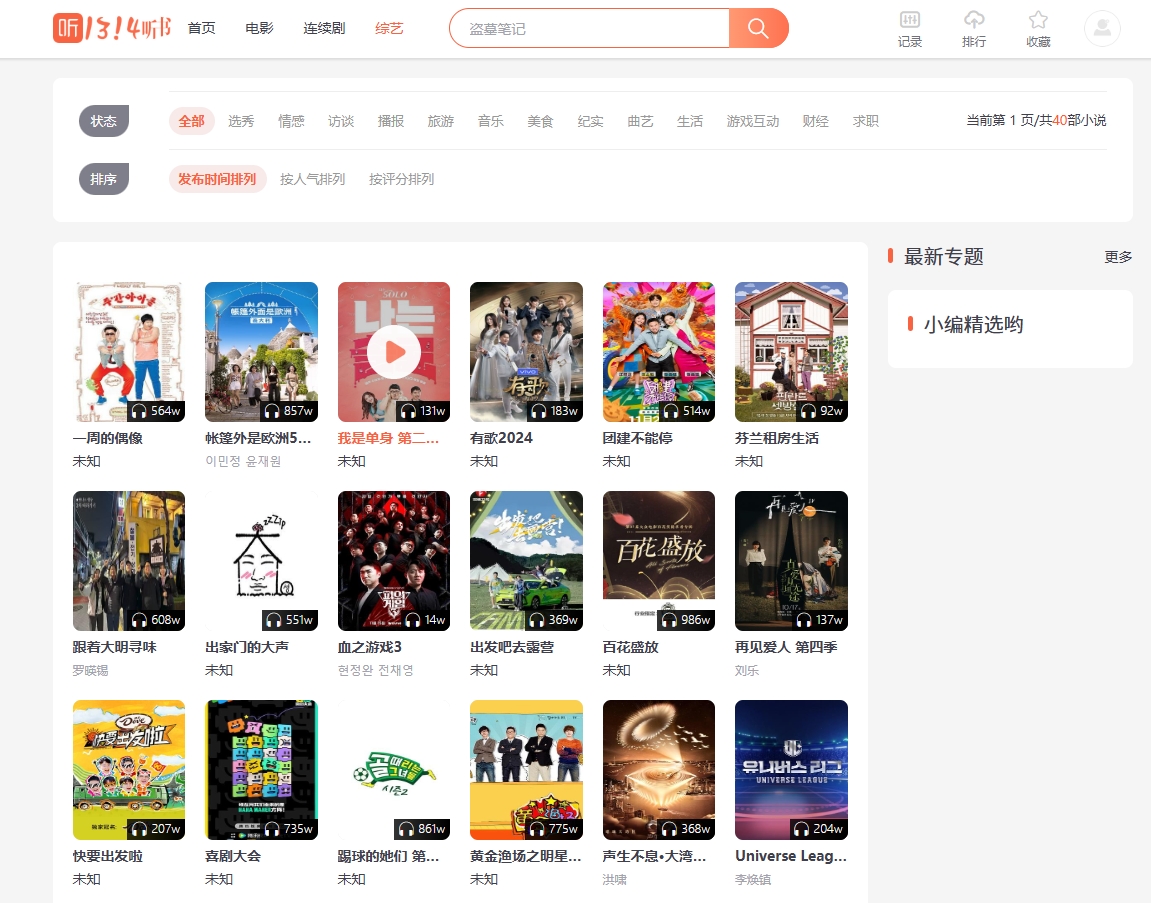The width and height of the screenshot is (1151, 903).
Task: Click the 喜剧大会 title link
Action: (x=233, y=856)
